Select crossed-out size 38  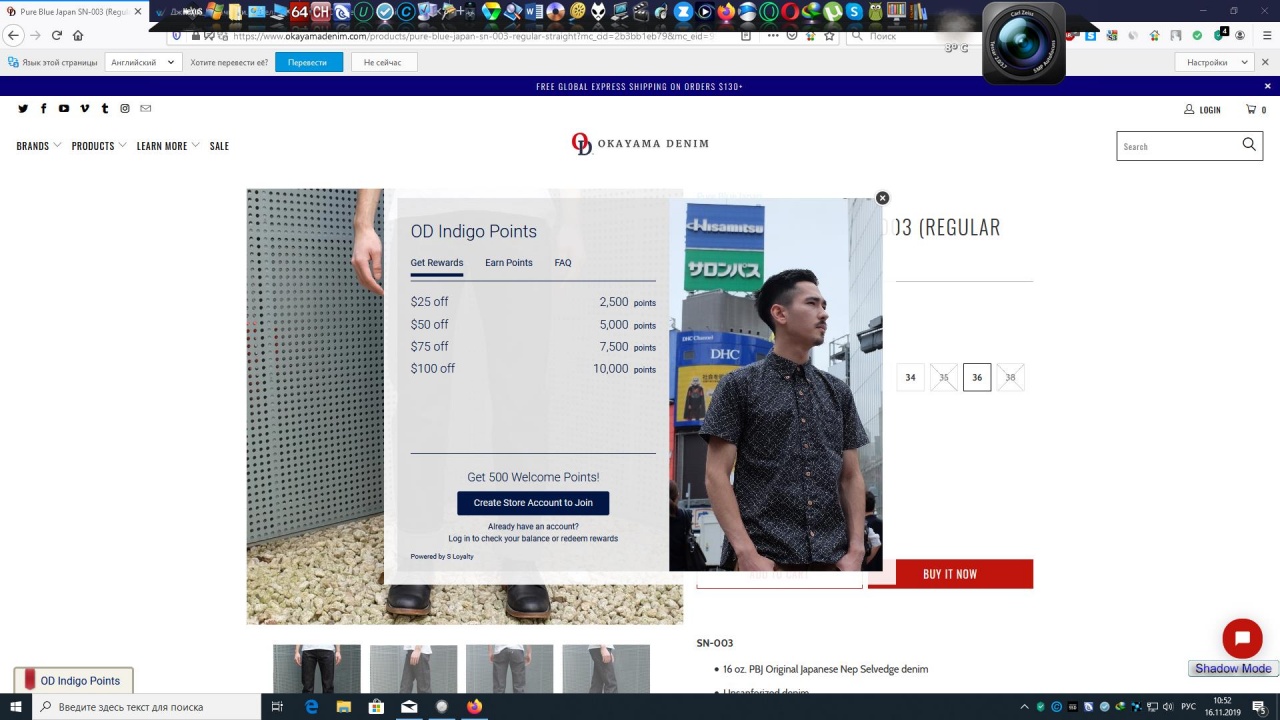1011,377
